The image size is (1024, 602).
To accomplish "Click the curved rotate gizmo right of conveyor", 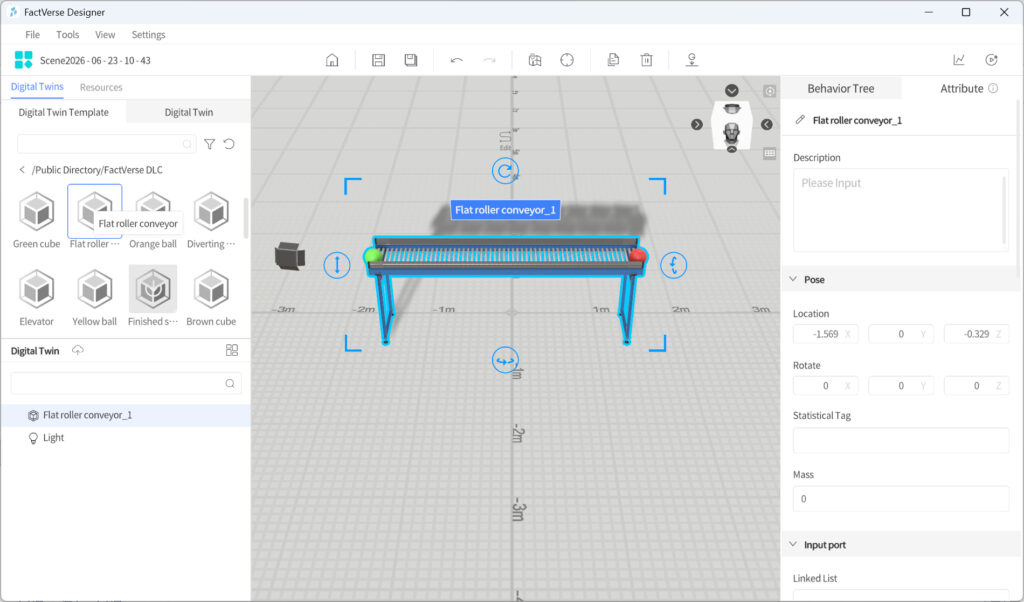I will 673,265.
